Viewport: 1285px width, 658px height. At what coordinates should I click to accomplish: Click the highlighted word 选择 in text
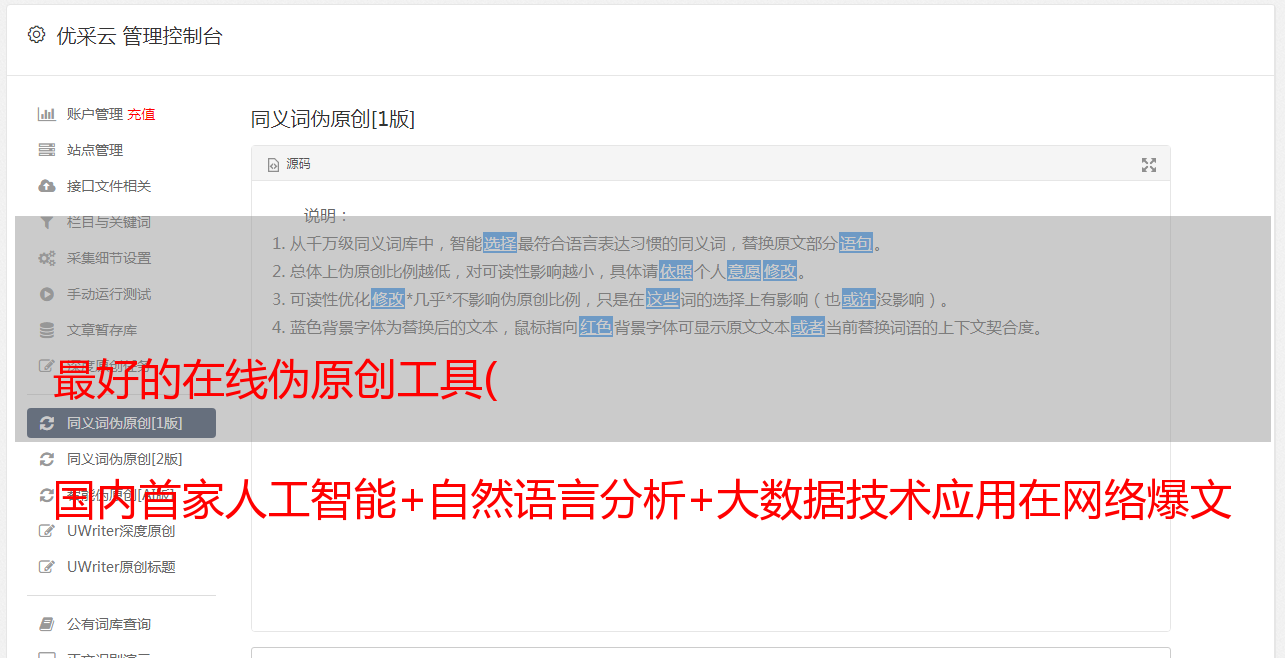click(500, 243)
